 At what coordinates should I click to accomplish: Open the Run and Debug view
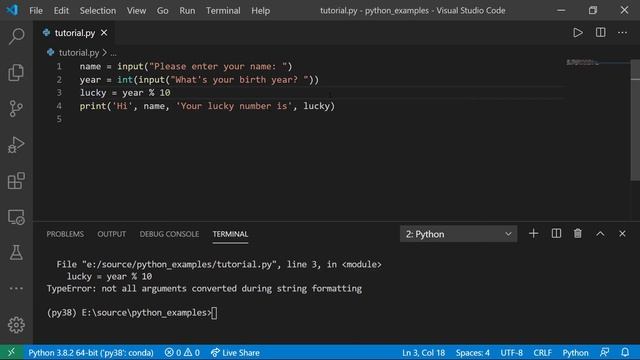16,145
